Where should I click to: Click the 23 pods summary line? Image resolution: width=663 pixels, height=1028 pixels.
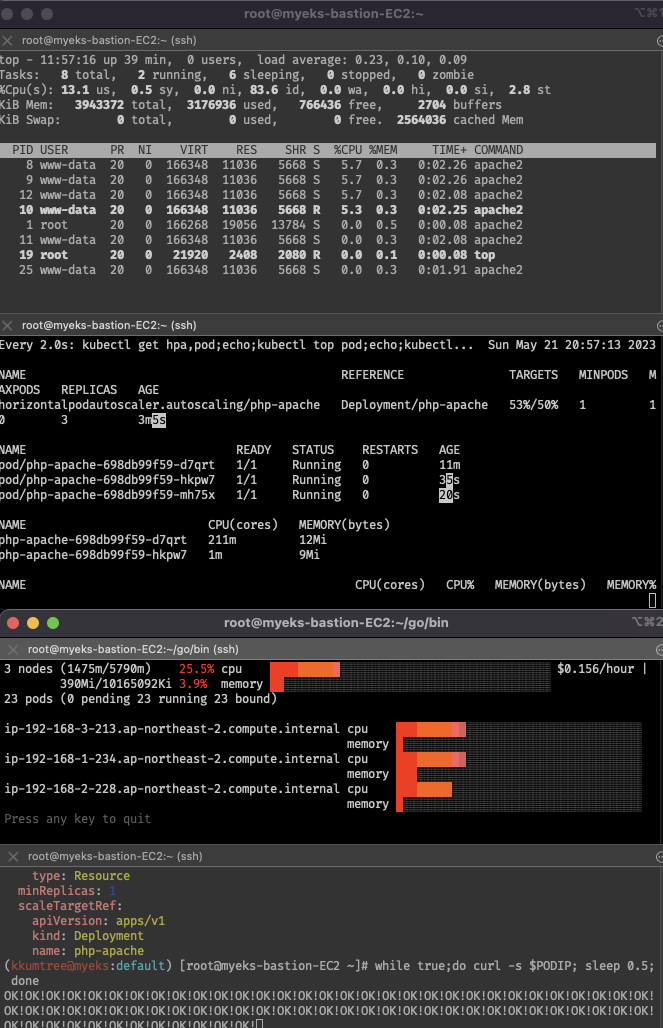140,699
